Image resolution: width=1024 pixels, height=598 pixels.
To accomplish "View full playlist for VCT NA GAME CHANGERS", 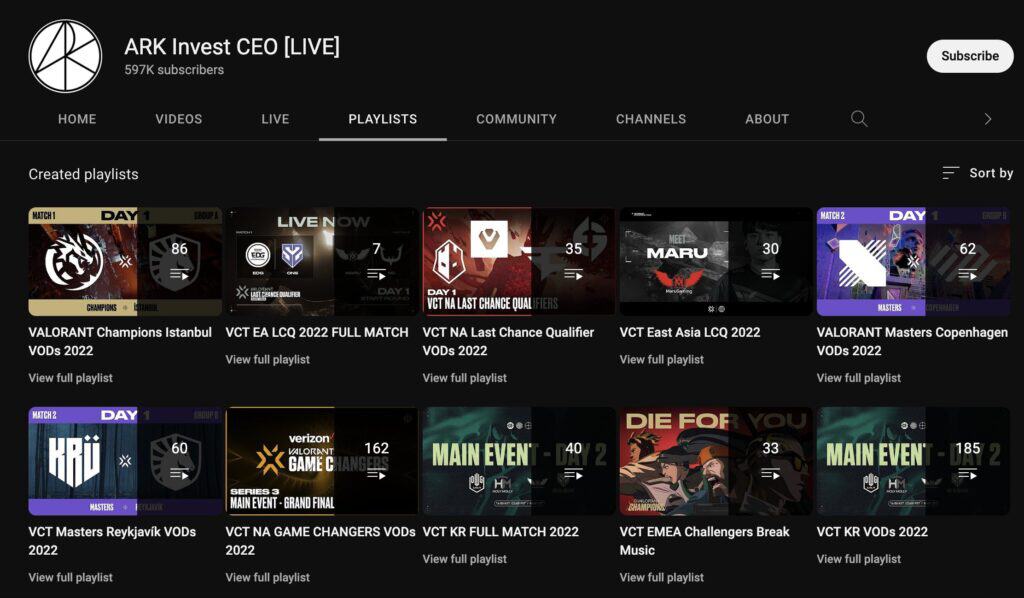I will tap(268, 578).
